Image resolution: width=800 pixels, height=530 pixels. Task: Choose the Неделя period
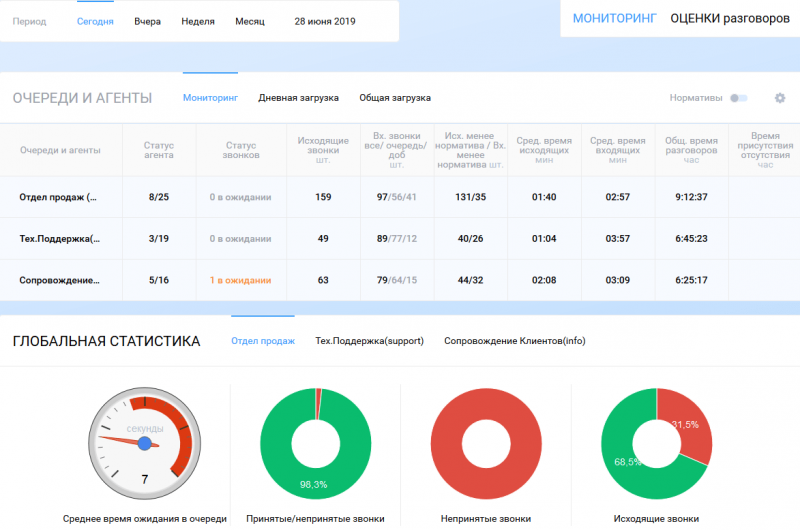(x=198, y=21)
